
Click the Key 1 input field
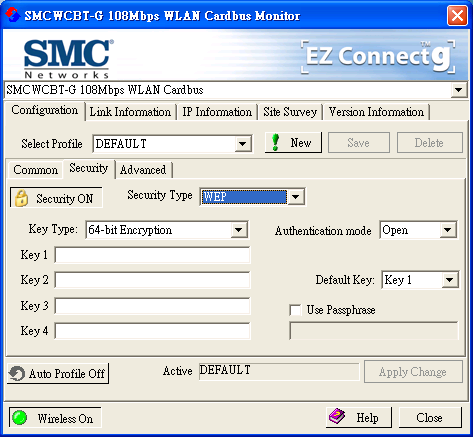click(x=152, y=255)
